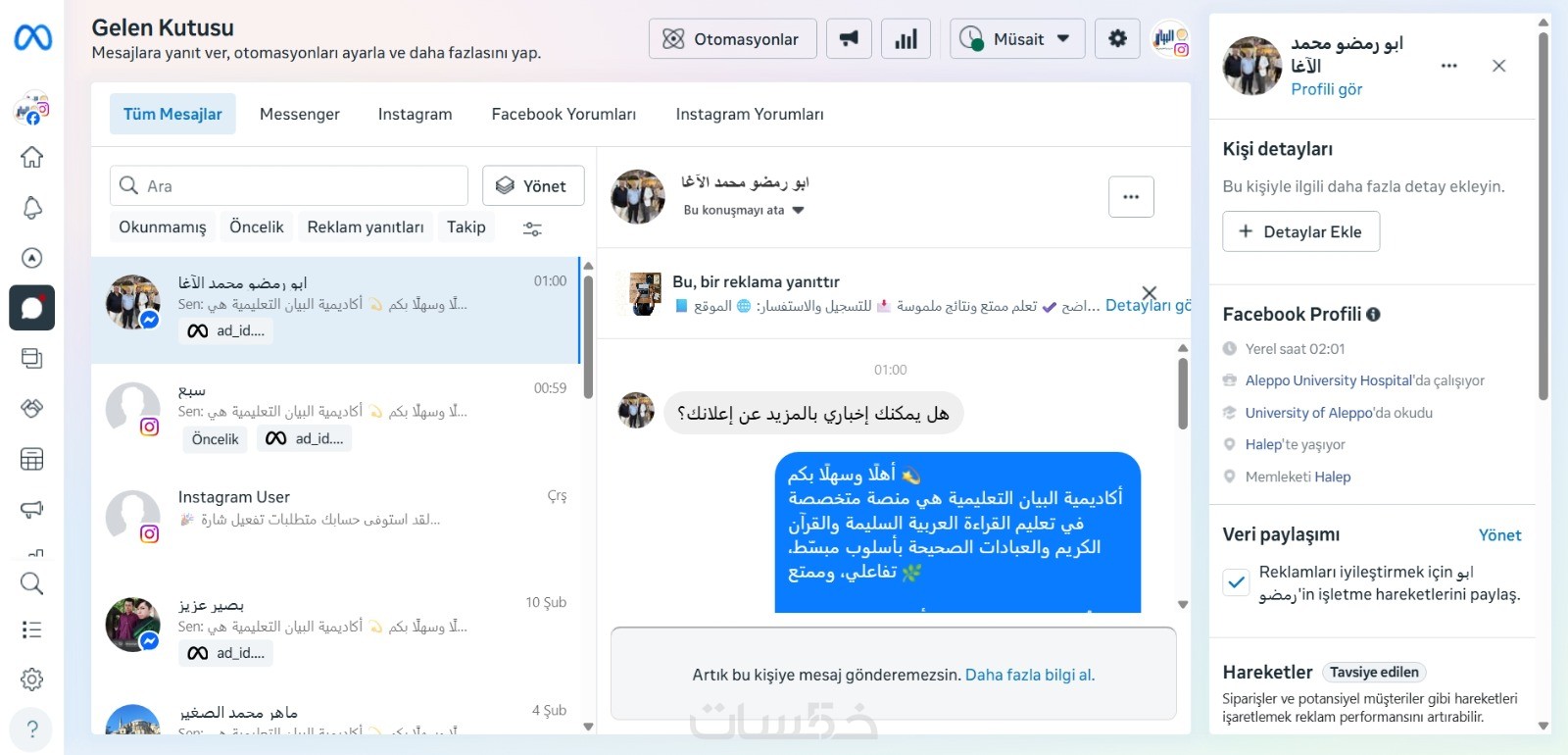The width and height of the screenshot is (1568, 755).
Task: Toggle the share business activity checkbox
Action: coord(1237,582)
